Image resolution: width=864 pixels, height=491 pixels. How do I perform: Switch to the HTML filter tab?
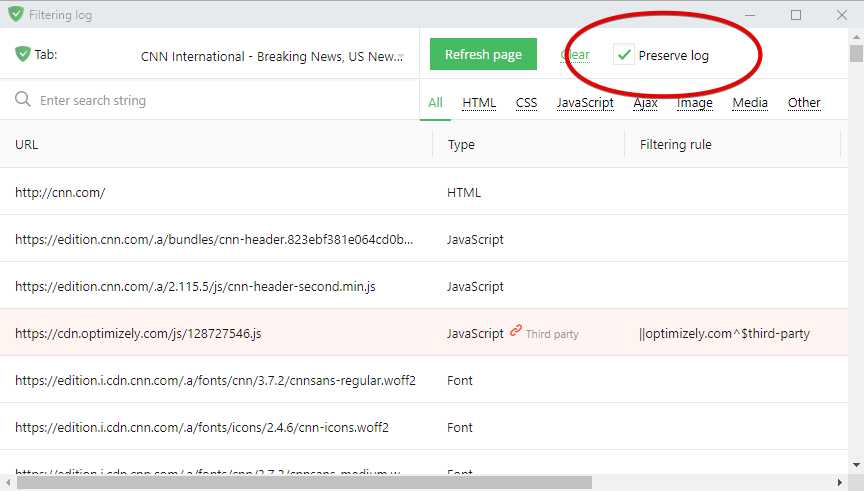[x=479, y=102]
